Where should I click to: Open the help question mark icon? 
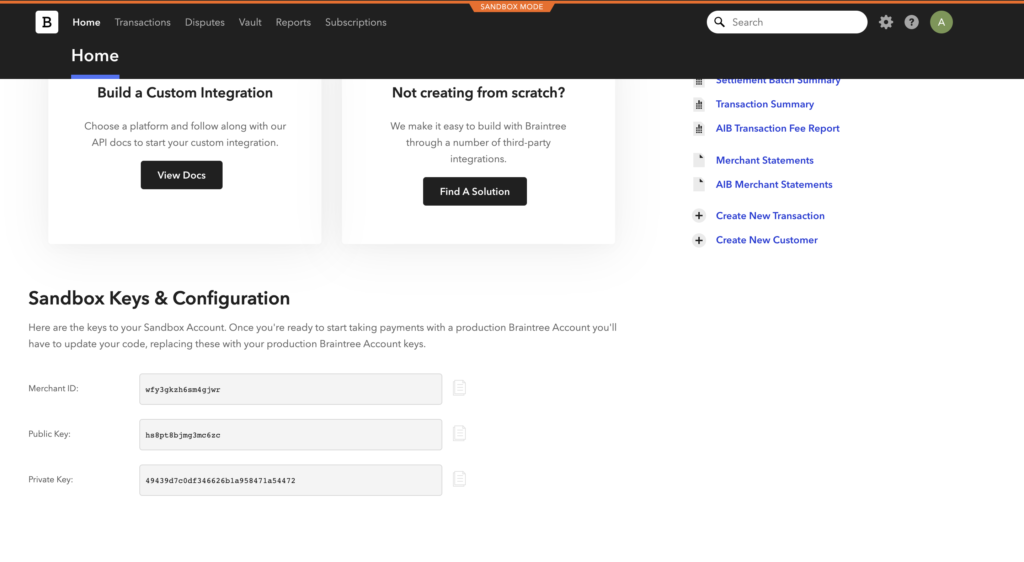coord(911,22)
